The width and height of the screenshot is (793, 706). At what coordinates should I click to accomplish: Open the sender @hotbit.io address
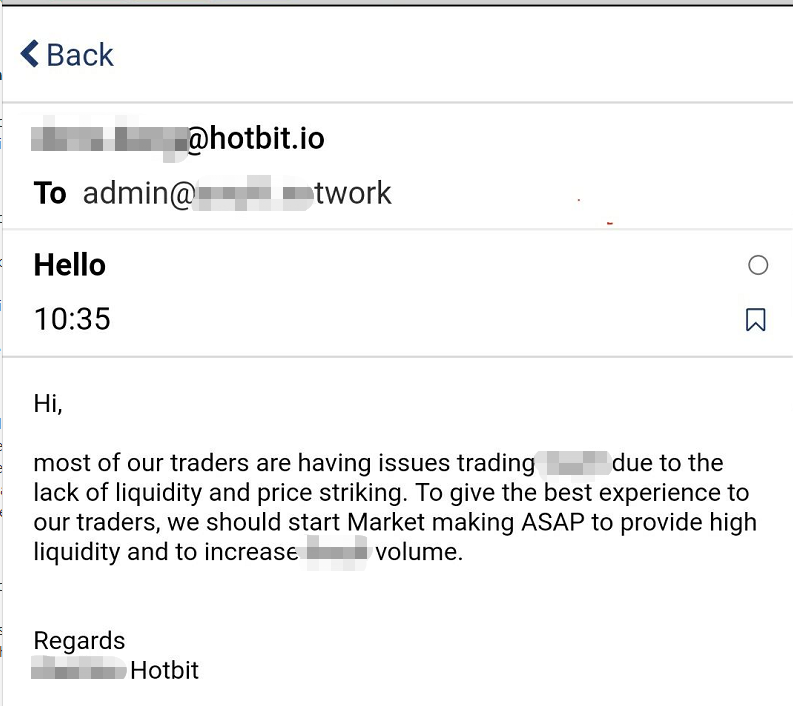pos(255,139)
